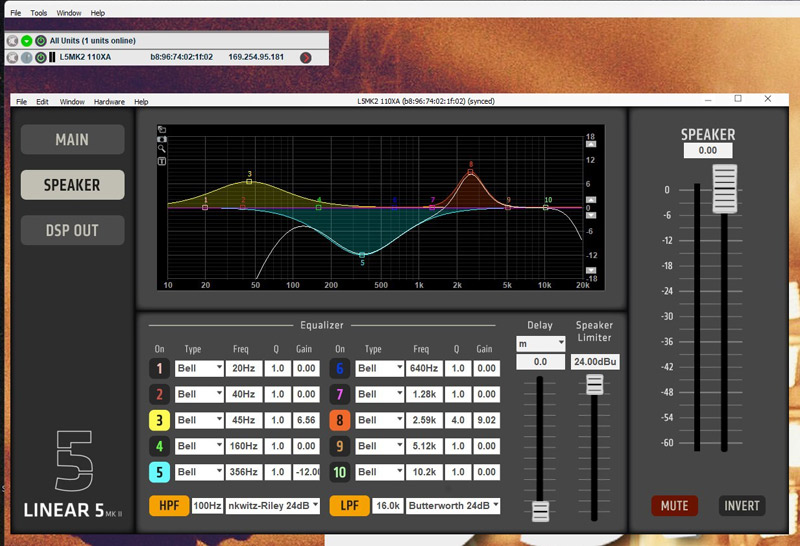Click the top-most icon at graph's upper-left corner

coord(162,129)
